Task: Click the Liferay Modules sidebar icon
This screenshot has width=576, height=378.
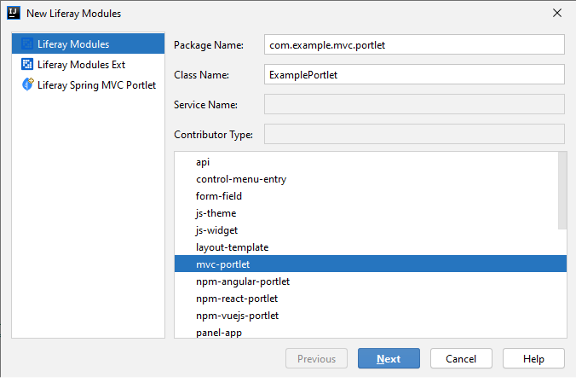Action: click(x=27, y=44)
